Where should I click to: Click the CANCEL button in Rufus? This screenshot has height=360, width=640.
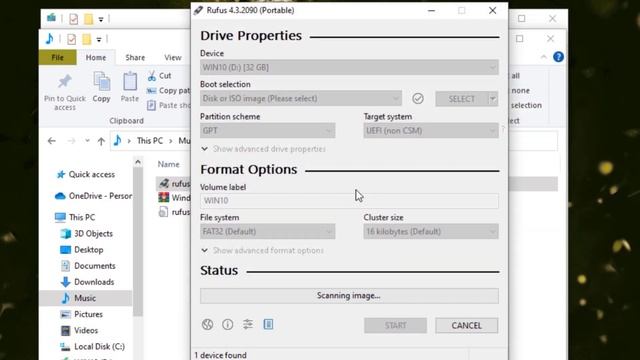467,325
